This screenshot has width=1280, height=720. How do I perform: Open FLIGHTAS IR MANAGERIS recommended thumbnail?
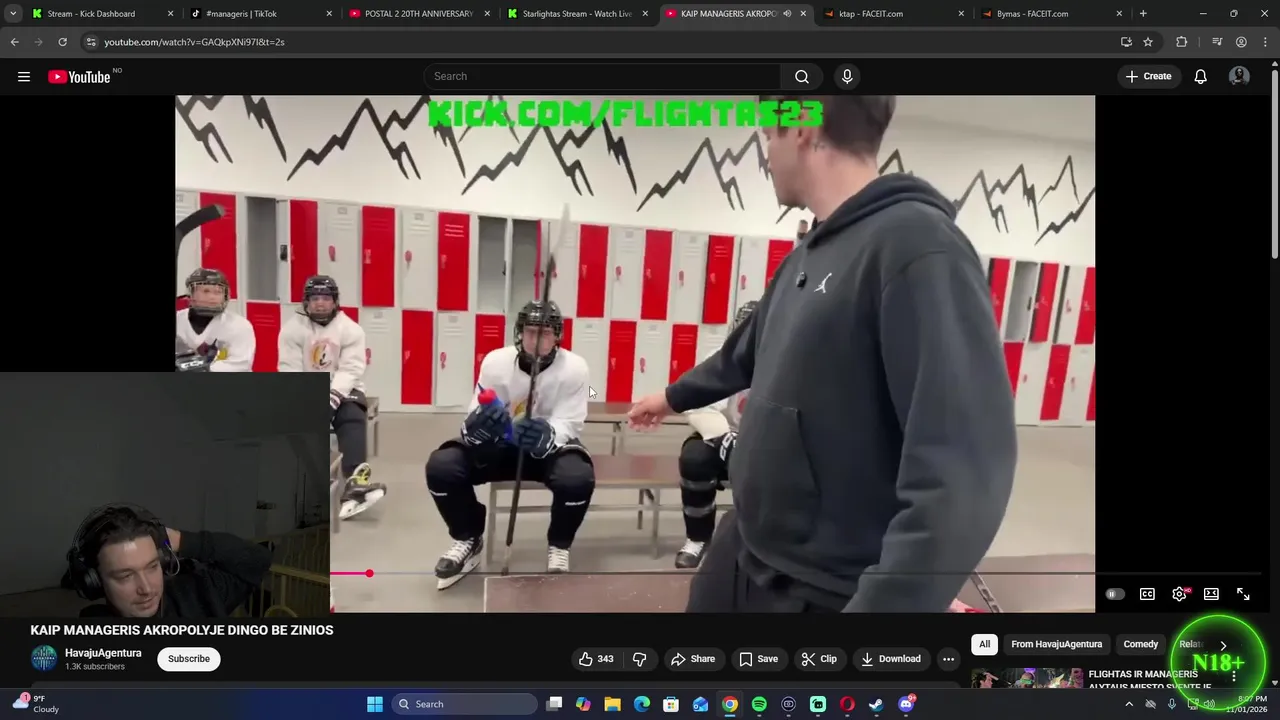coord(1027,678)
